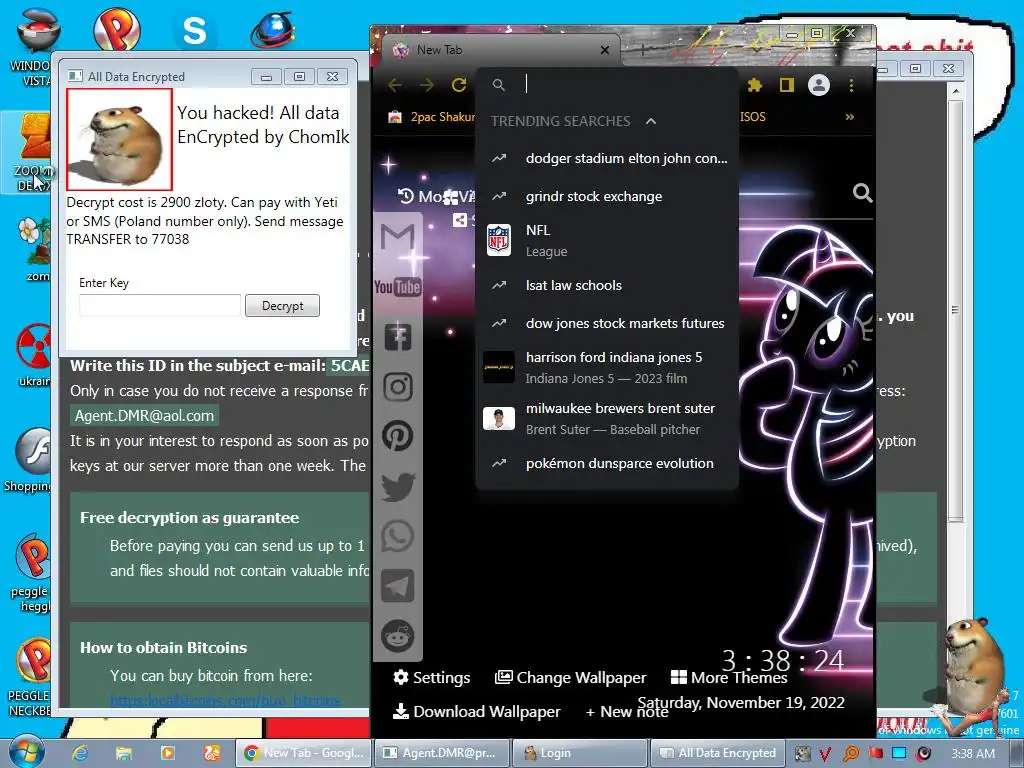Click the hamster picture in ransomware dialog

click(120, 139)
